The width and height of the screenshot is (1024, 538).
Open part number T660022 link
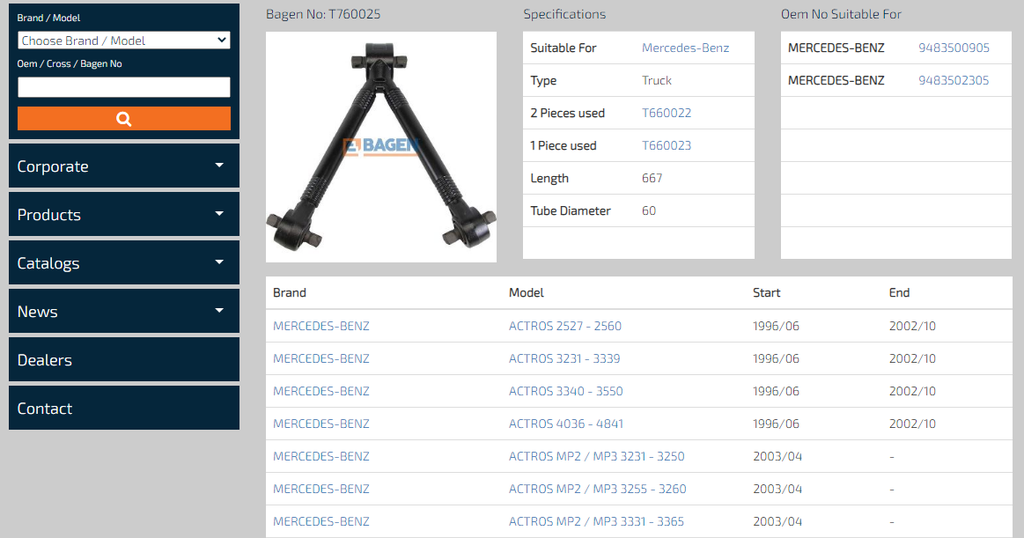pos(666,113)
